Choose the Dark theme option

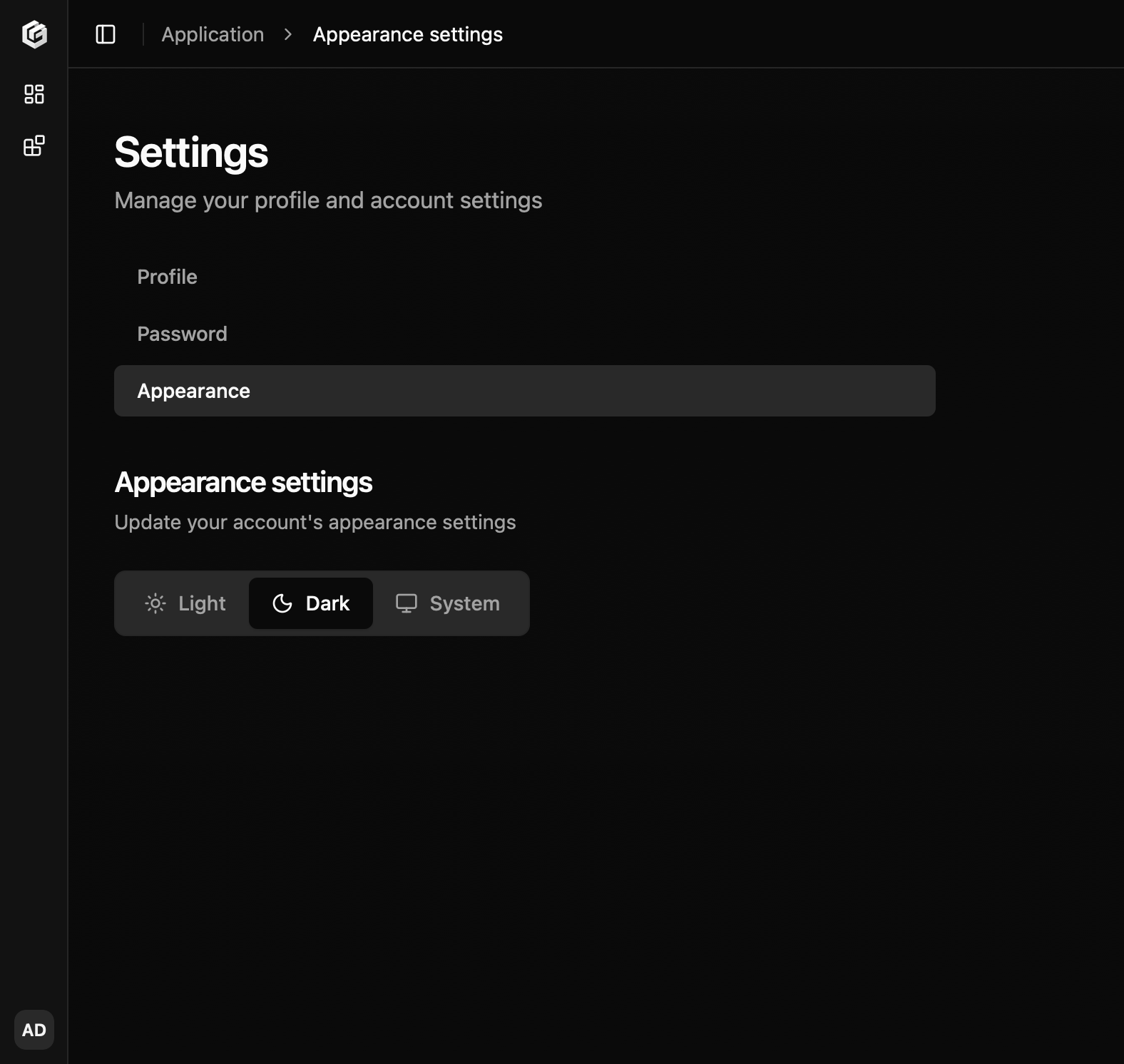coord(311,603)
